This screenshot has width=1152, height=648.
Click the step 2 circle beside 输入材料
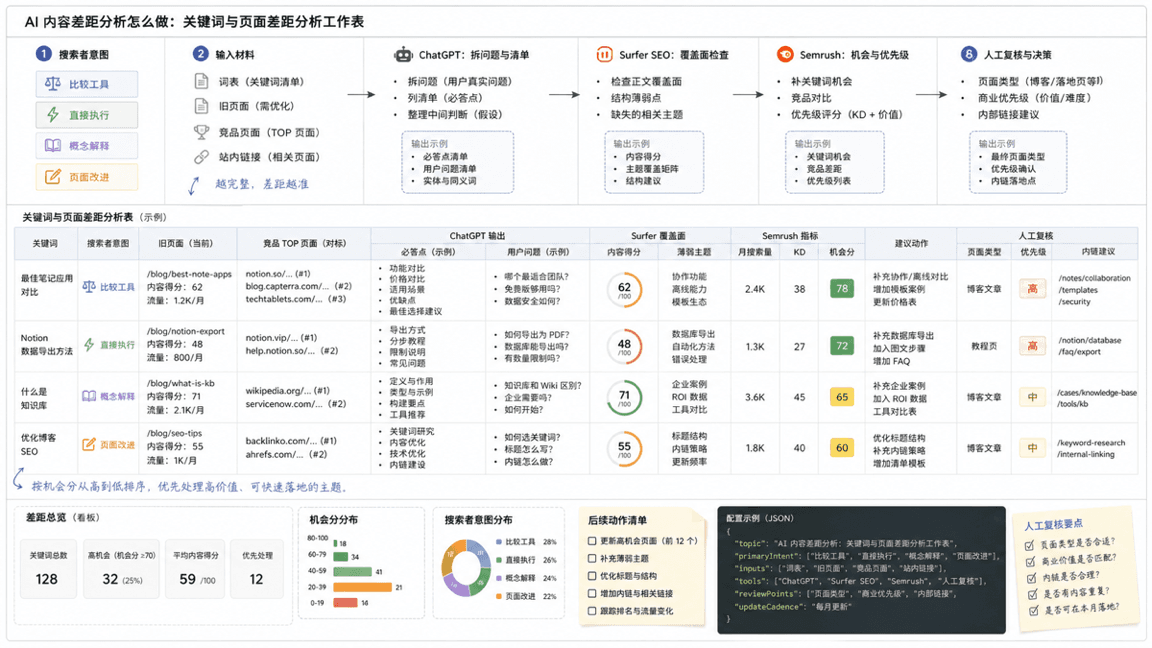tap(200, 54)
